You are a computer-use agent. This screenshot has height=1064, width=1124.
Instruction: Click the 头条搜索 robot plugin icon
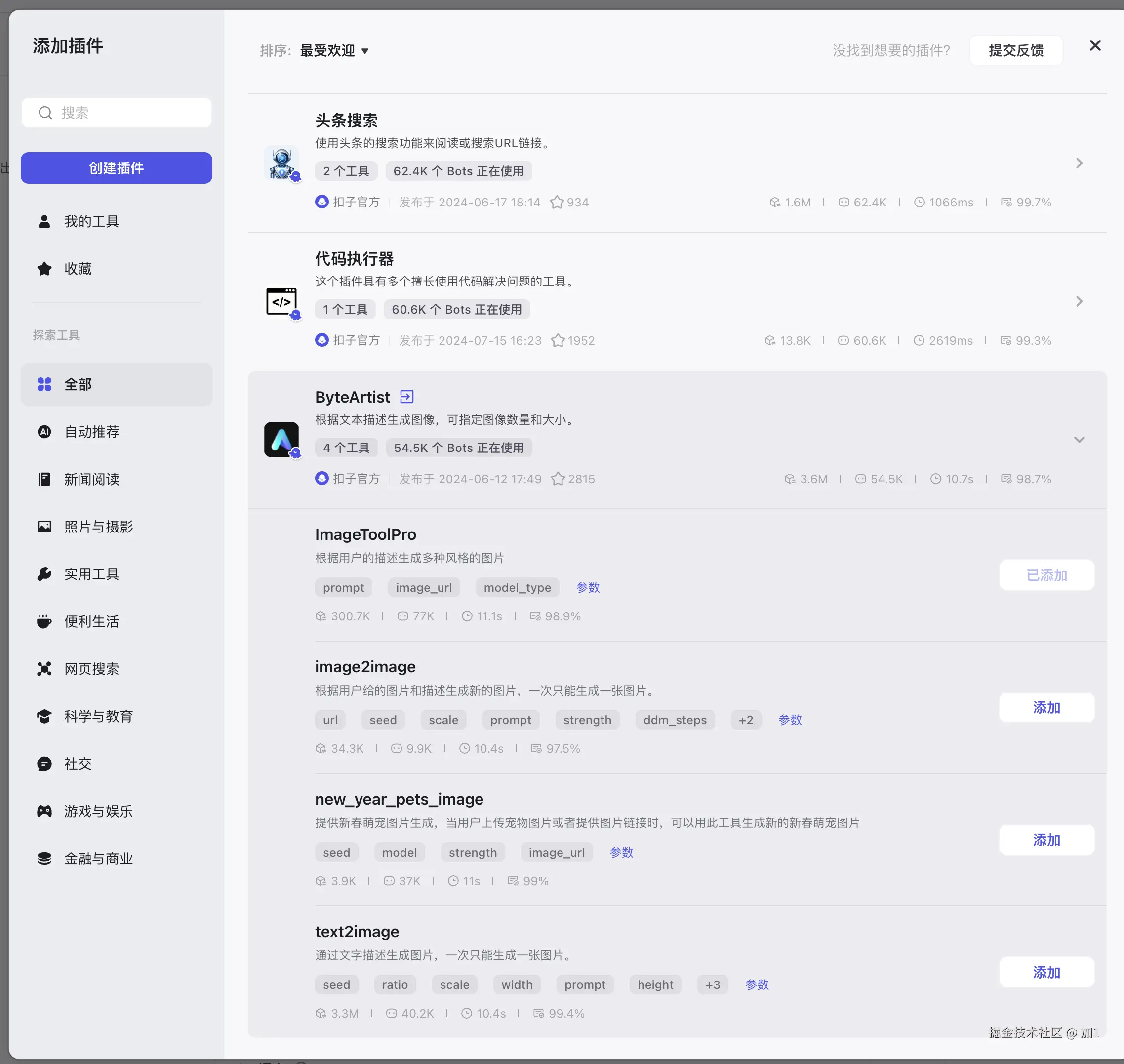(x=281, y=164)
